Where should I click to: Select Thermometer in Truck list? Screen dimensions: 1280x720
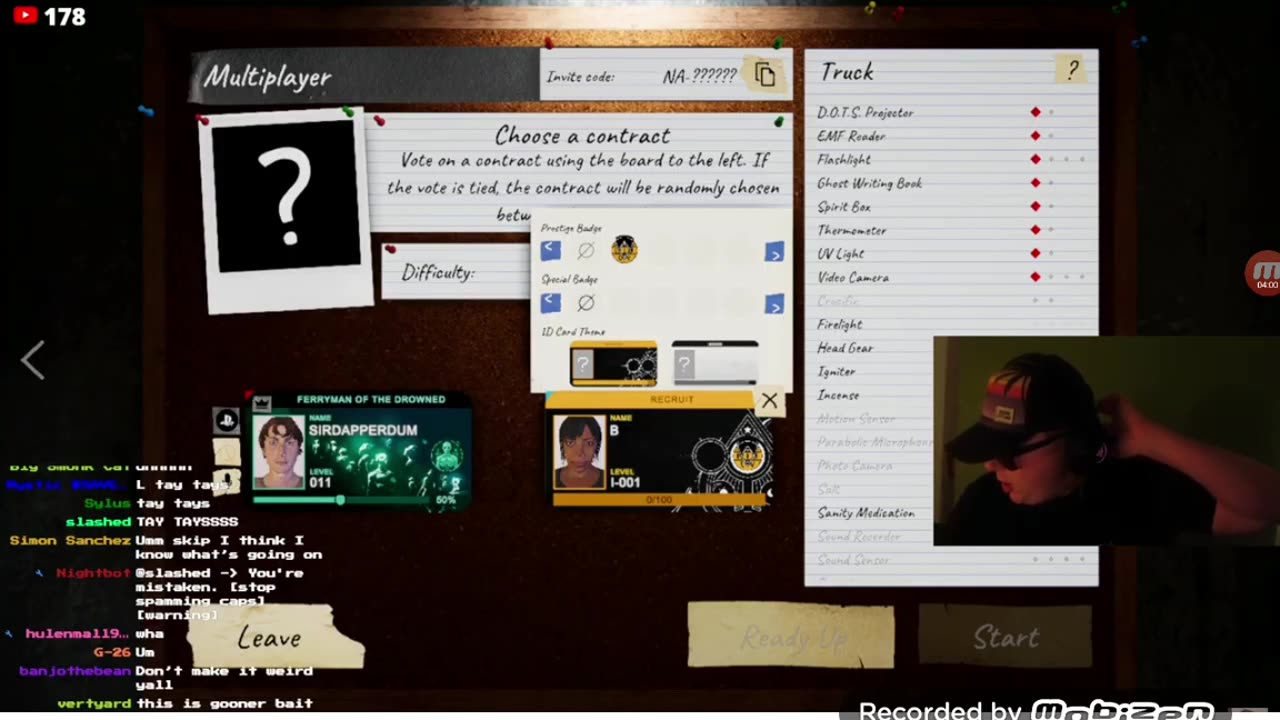(x=852, y=230)
